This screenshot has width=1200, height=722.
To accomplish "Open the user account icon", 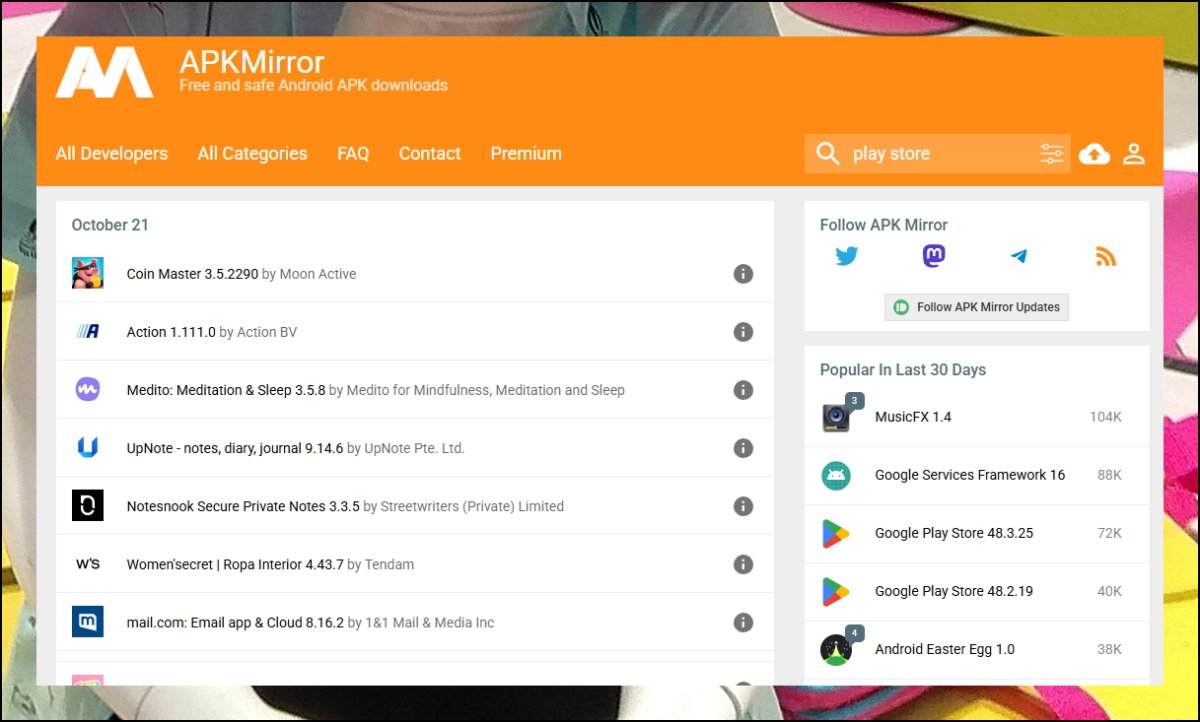I will click(x=1133, y=154).
